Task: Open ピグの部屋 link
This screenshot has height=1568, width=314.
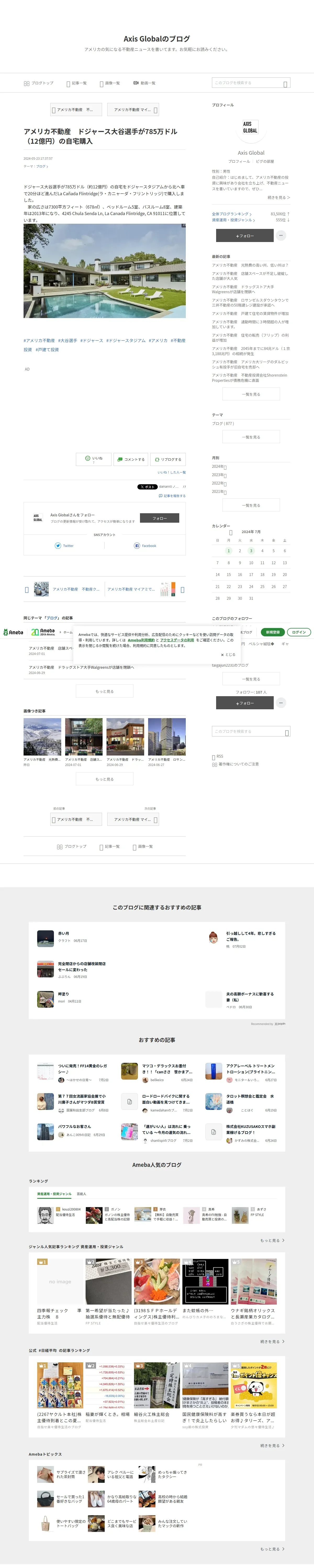Action: coord(265,161)
